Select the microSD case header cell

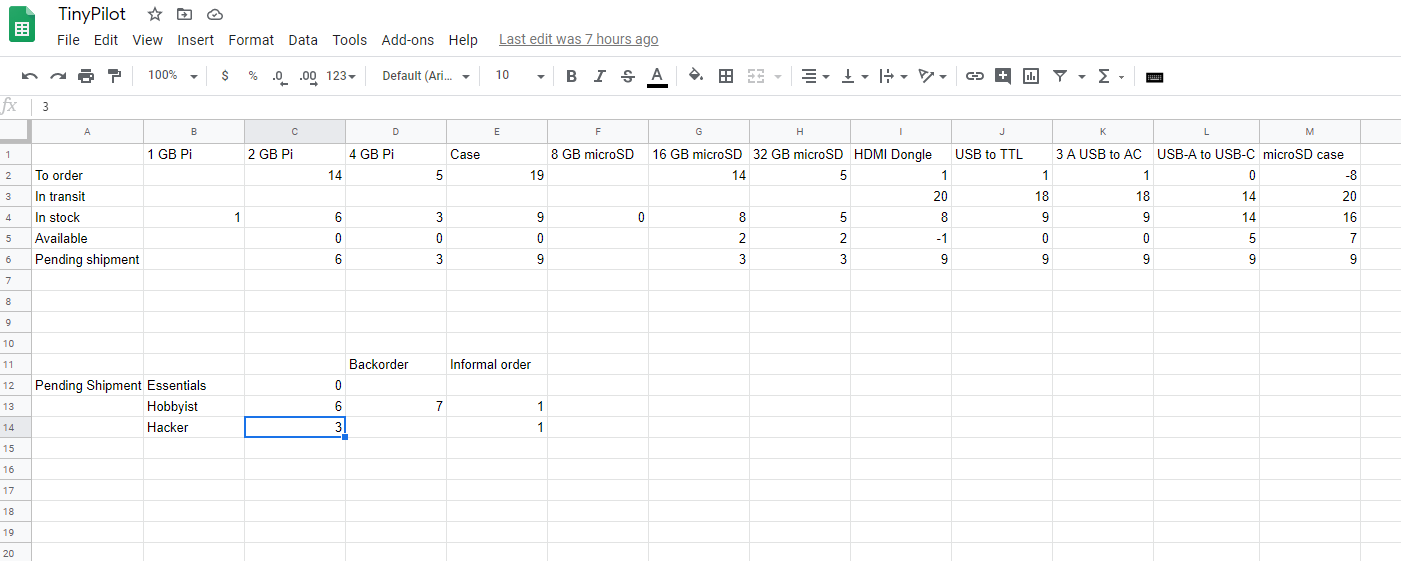click(1310, 154)
